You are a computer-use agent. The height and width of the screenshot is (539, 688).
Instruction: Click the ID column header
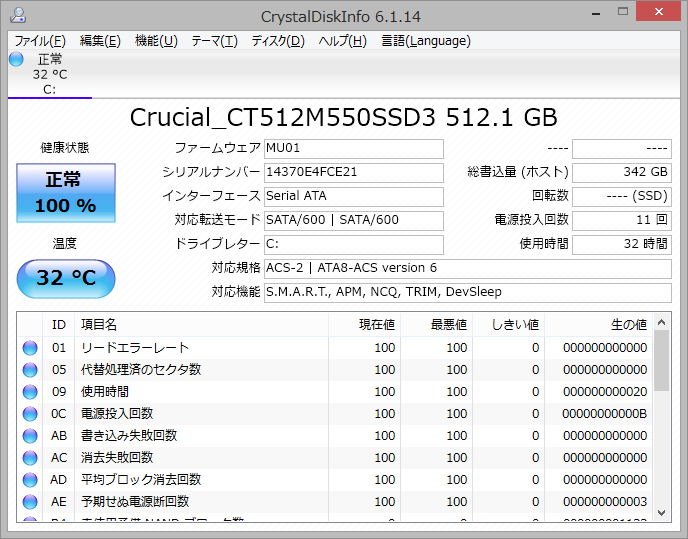pos(58,325)
